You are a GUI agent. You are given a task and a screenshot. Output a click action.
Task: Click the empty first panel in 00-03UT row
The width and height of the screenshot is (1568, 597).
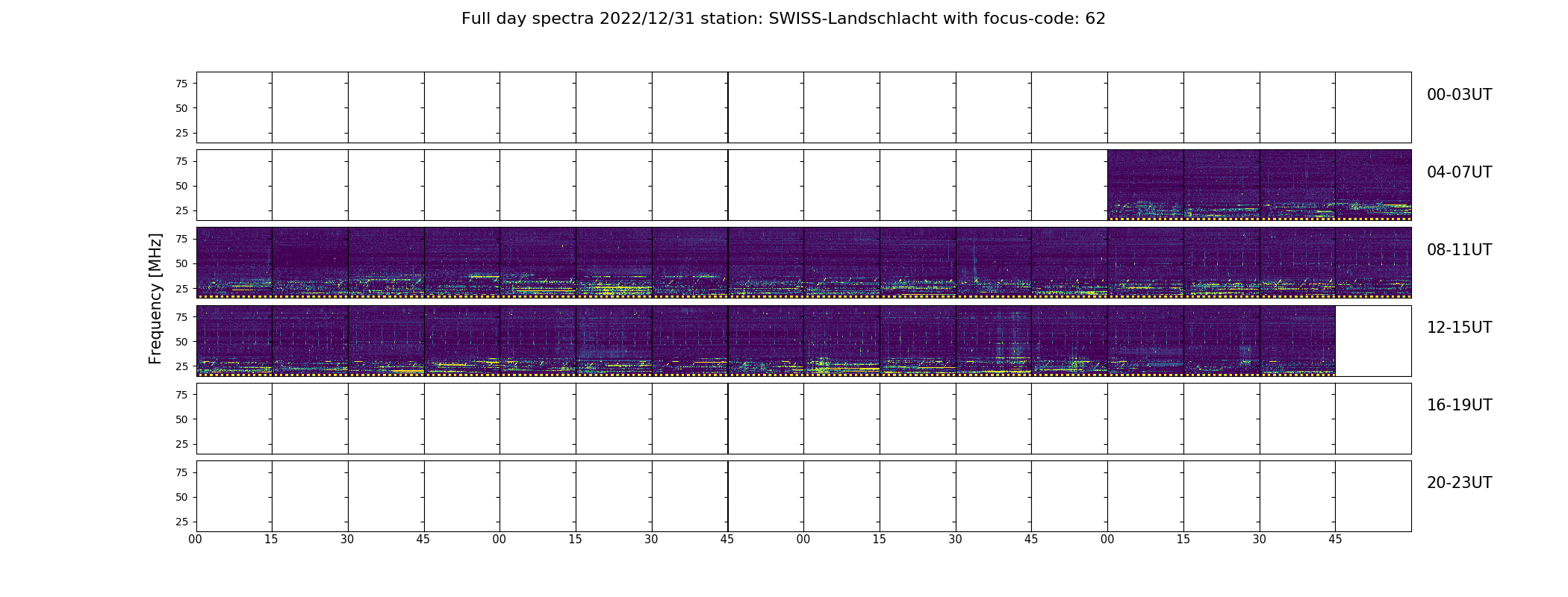pyautogui.click(x=234, y=107)
